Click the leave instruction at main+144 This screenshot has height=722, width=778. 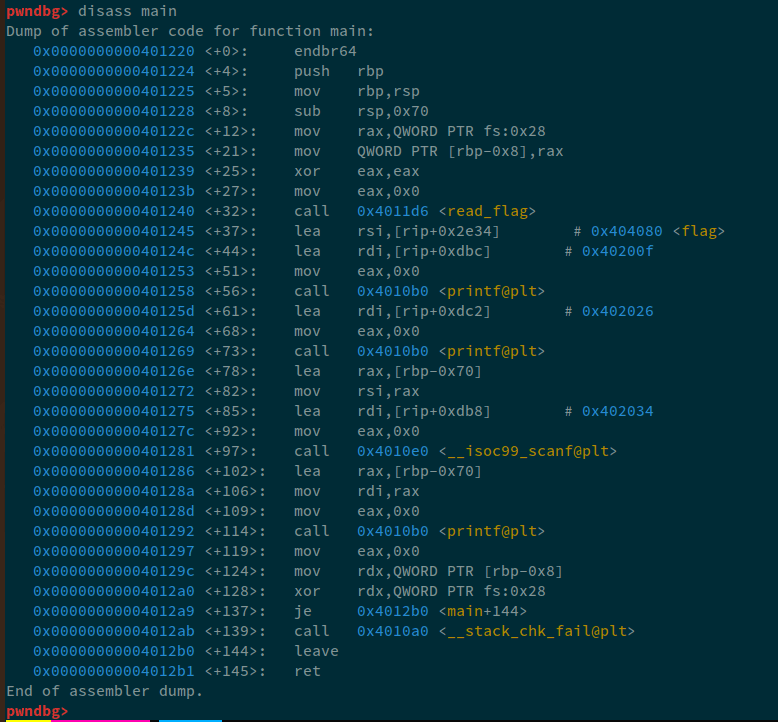point(316,651)
